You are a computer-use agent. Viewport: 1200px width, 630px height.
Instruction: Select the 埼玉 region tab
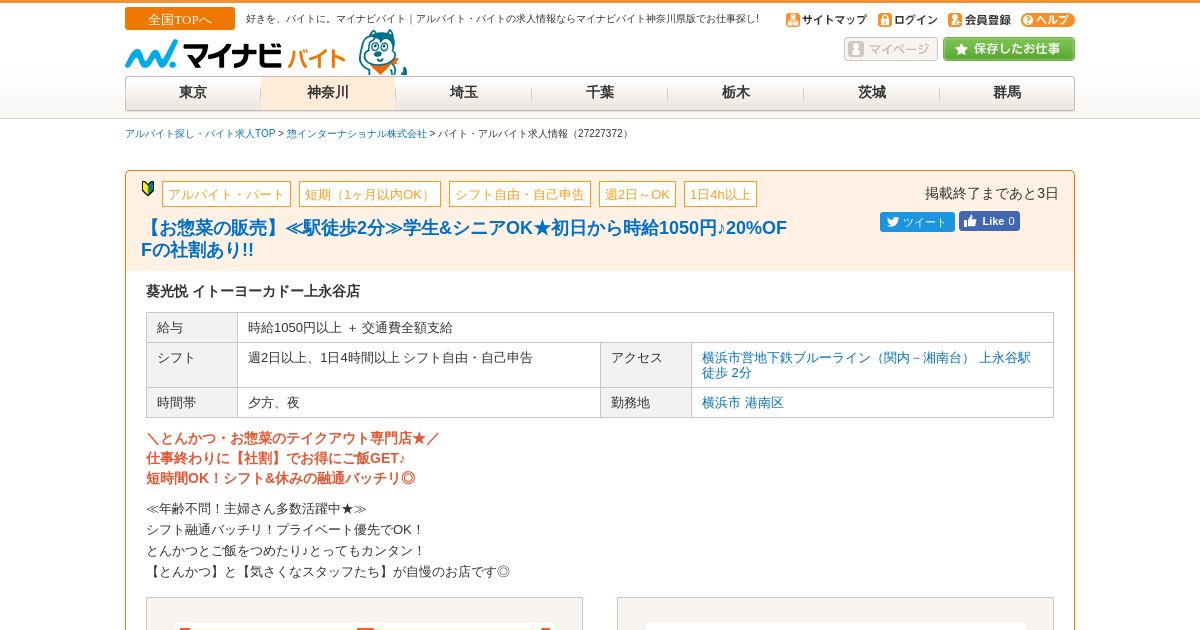coord(464,93)
